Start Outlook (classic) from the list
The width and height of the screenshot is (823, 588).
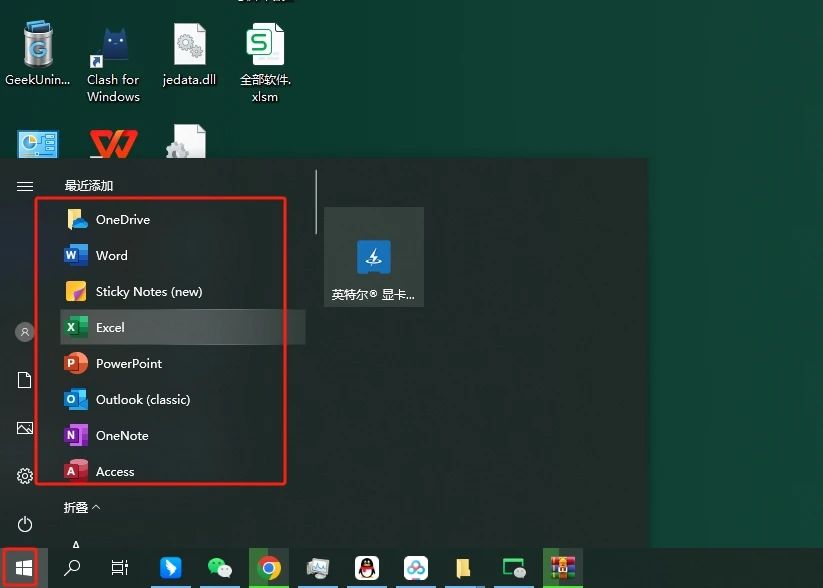[x=142, y=400]
